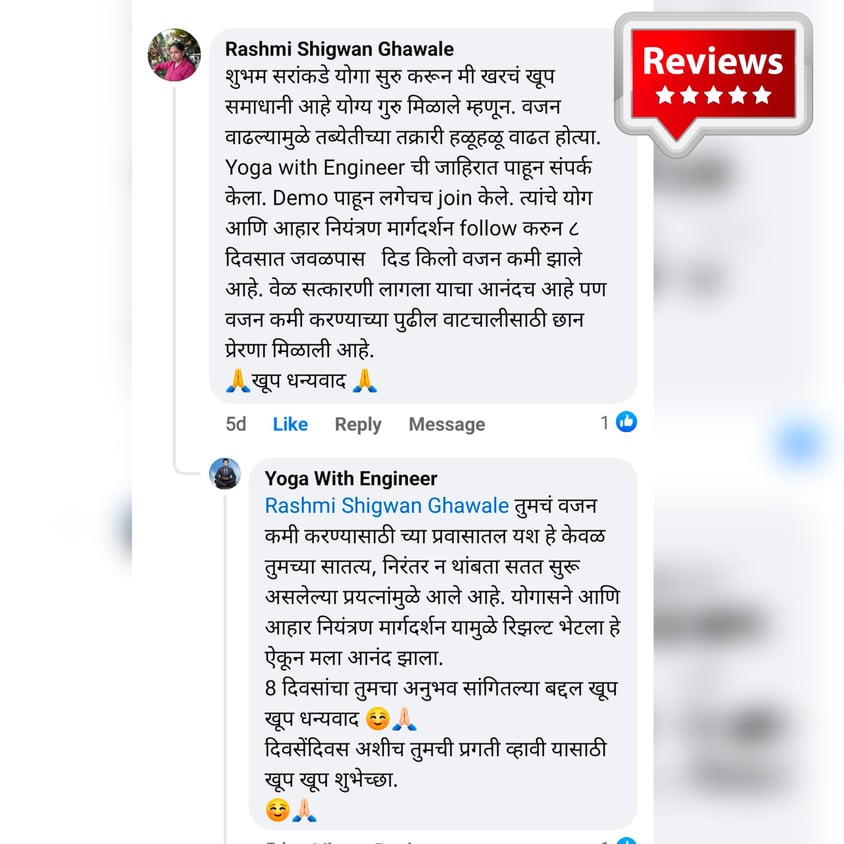Viewport: 844px width, 844px height.
Task: Click the folded hands emoji after खूप धन्यवाद
Action: click(364, 381)
